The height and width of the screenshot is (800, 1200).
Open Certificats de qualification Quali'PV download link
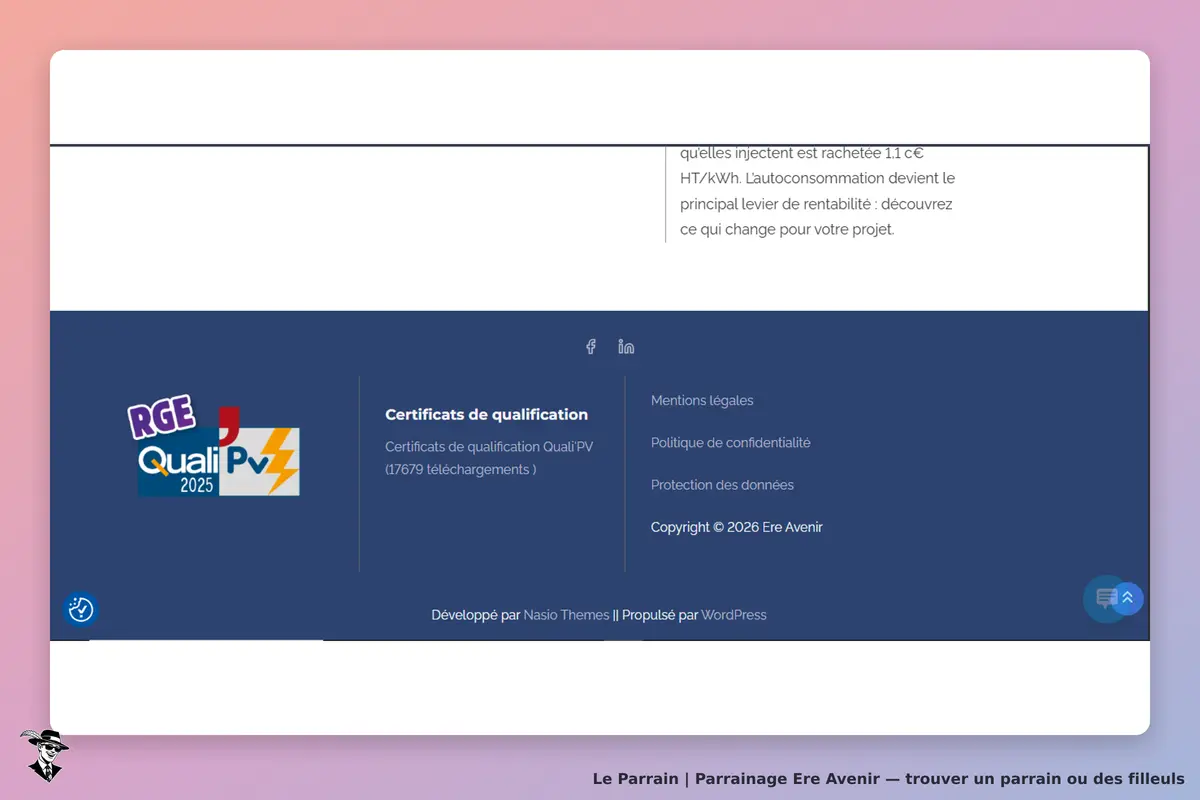click(489, 447)
